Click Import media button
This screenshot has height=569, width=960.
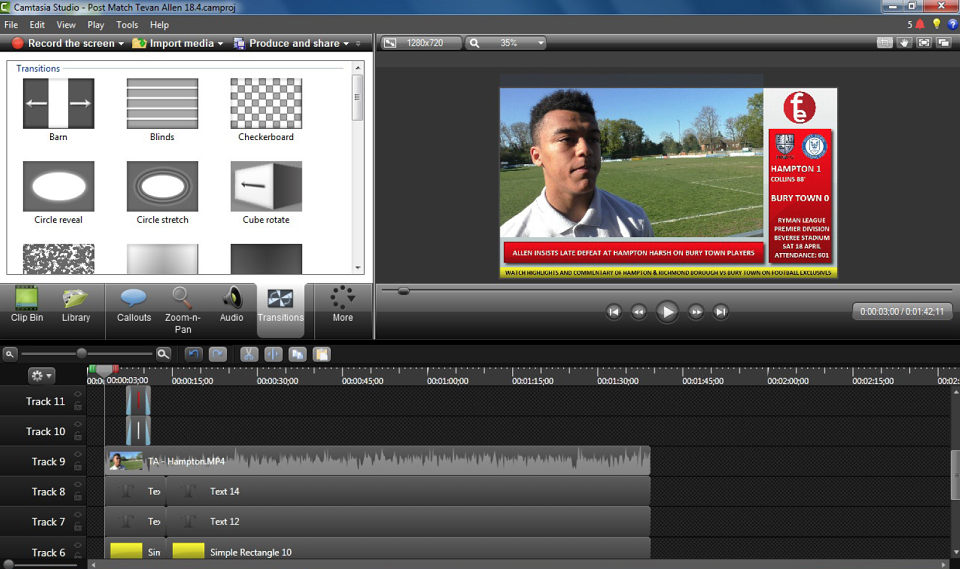pyautogui.click(x=178, y=43)
